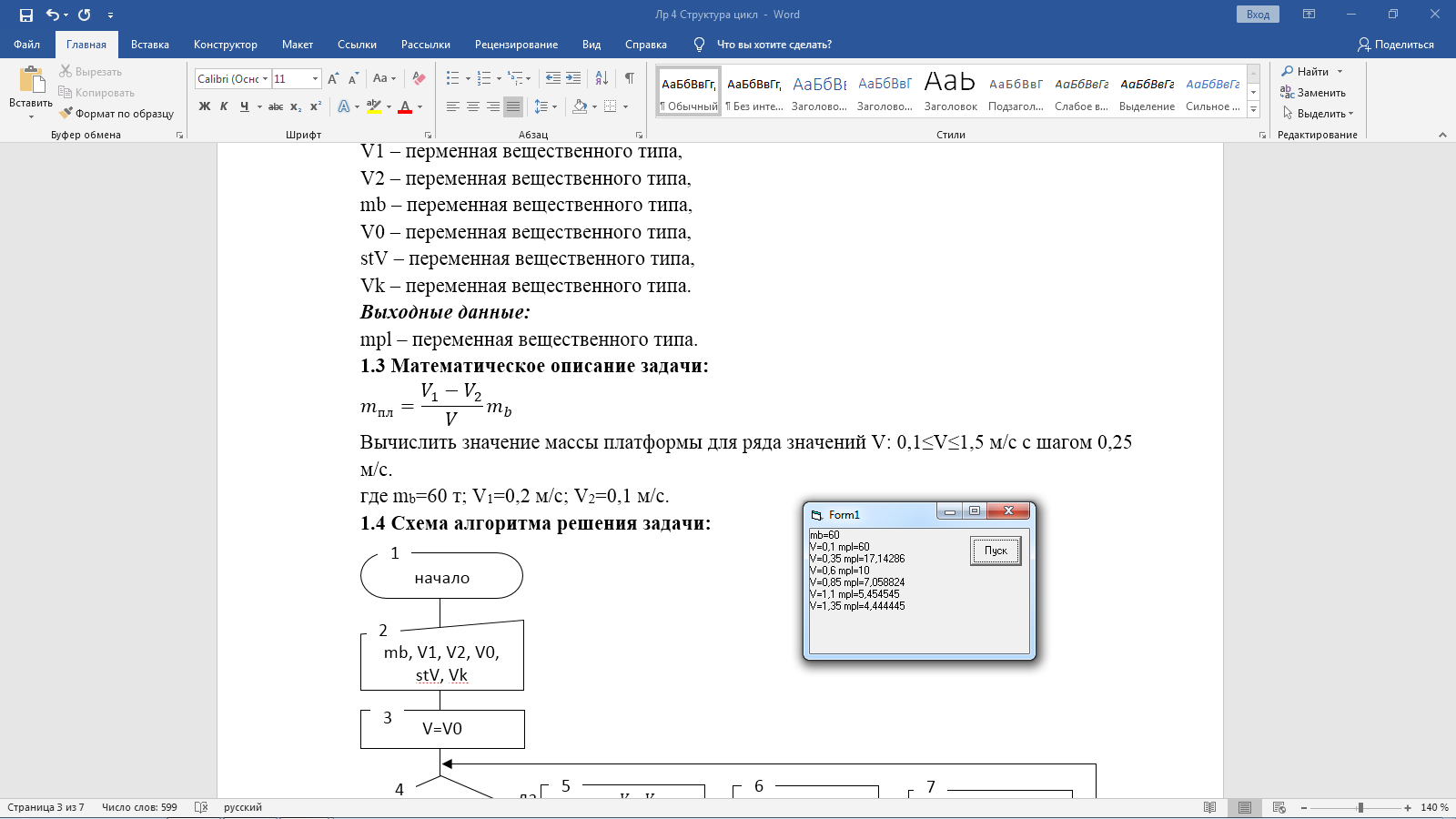Switch to the Рецензирование tab
The image size is (1456, 819).
[x=516, y=45]
